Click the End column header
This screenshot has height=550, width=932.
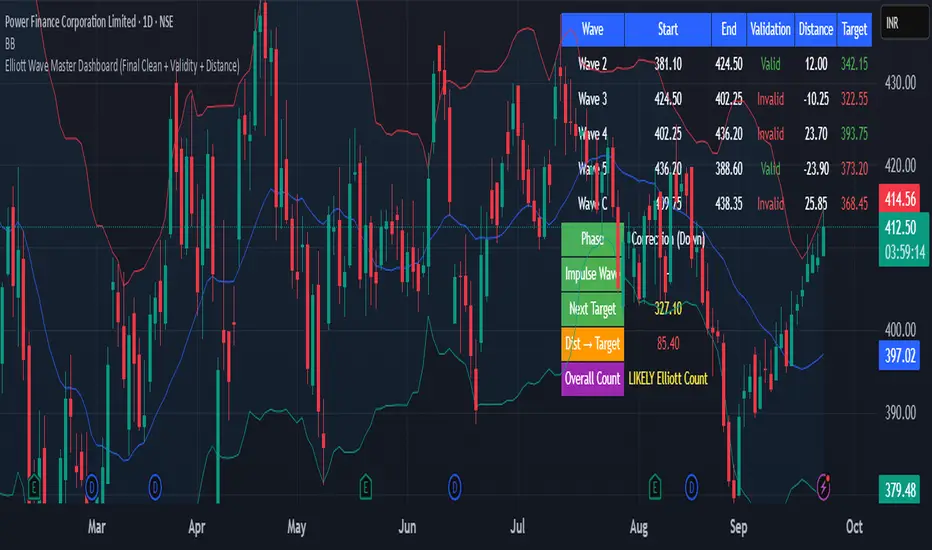[729, 29]
